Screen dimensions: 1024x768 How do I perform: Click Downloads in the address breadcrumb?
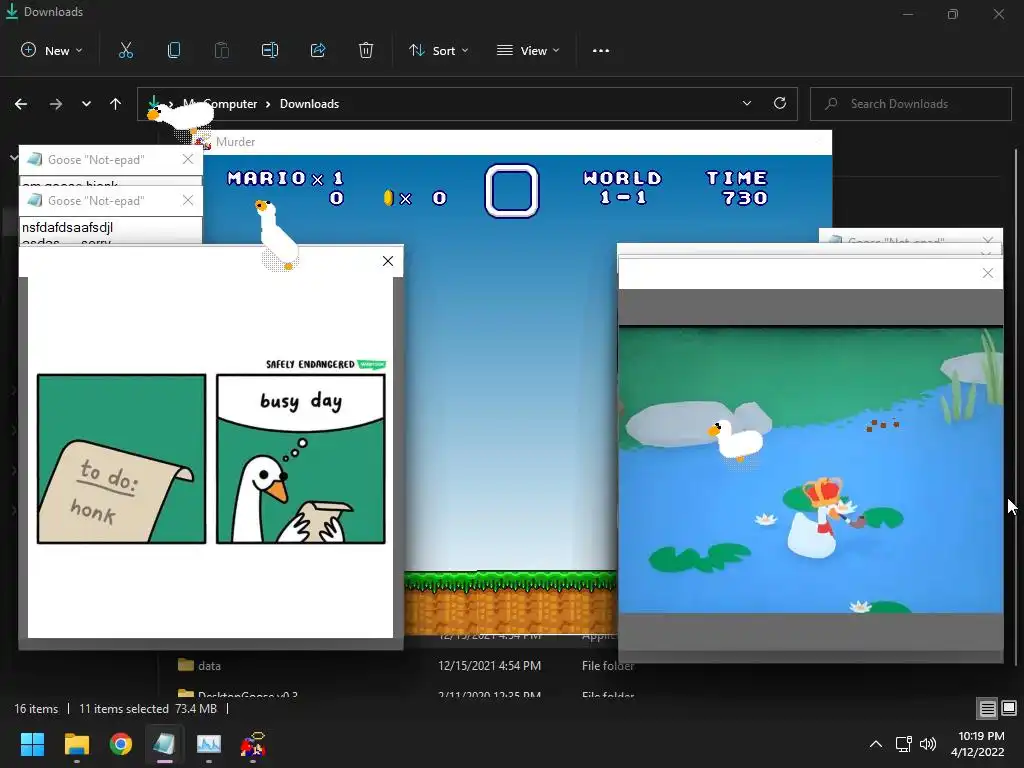[310, 104]
